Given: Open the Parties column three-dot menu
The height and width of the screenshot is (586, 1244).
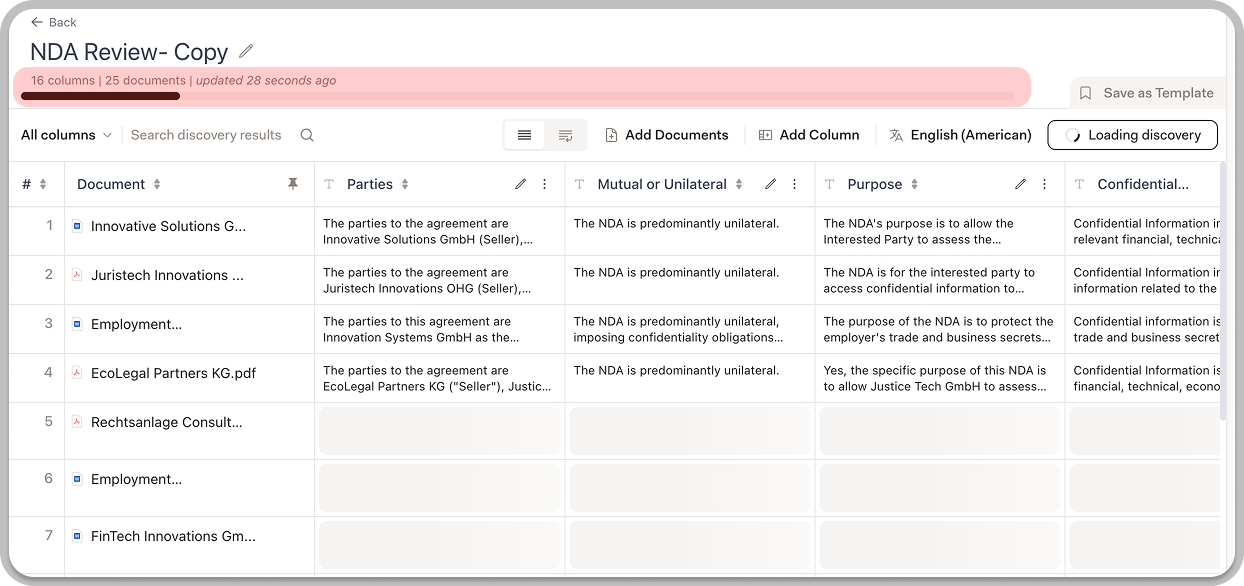Looking at the screenshot, I should click(544, 184).
